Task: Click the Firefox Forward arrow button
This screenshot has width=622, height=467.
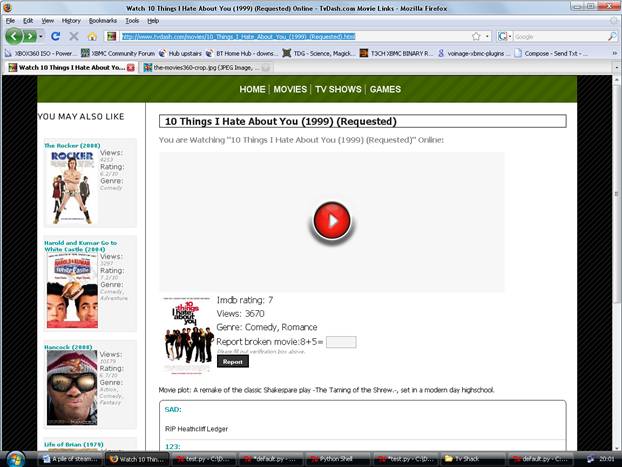Action: coord(30,37)
